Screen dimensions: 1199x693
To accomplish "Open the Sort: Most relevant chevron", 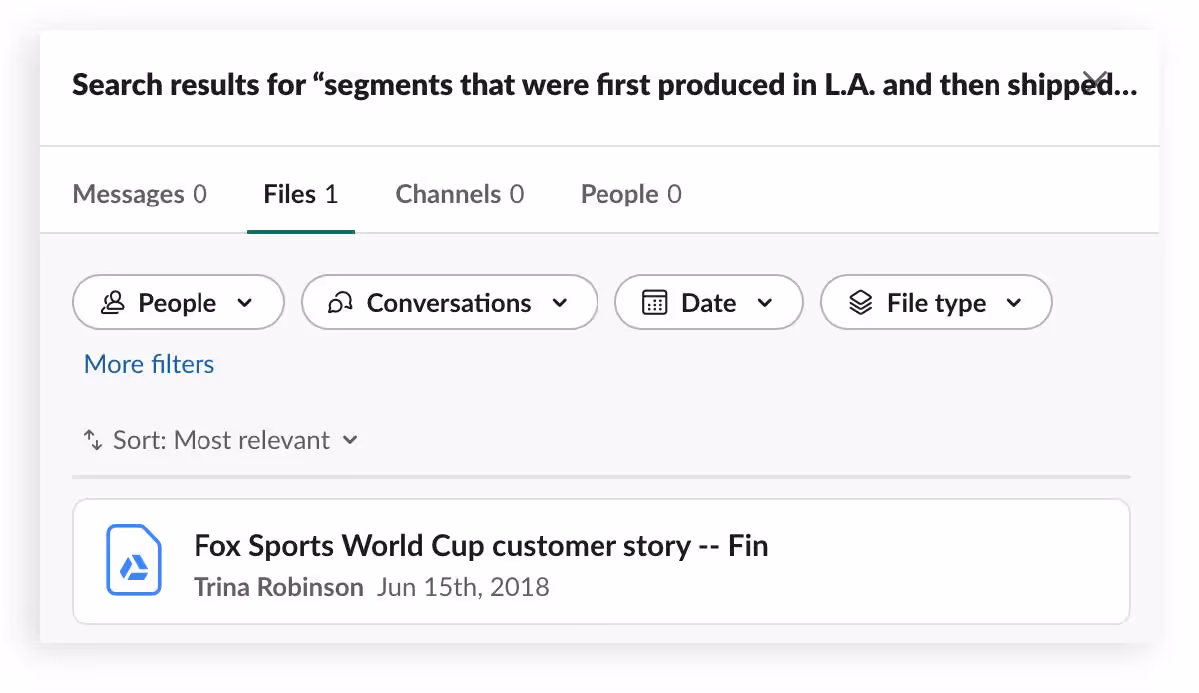I will [350, 440].
